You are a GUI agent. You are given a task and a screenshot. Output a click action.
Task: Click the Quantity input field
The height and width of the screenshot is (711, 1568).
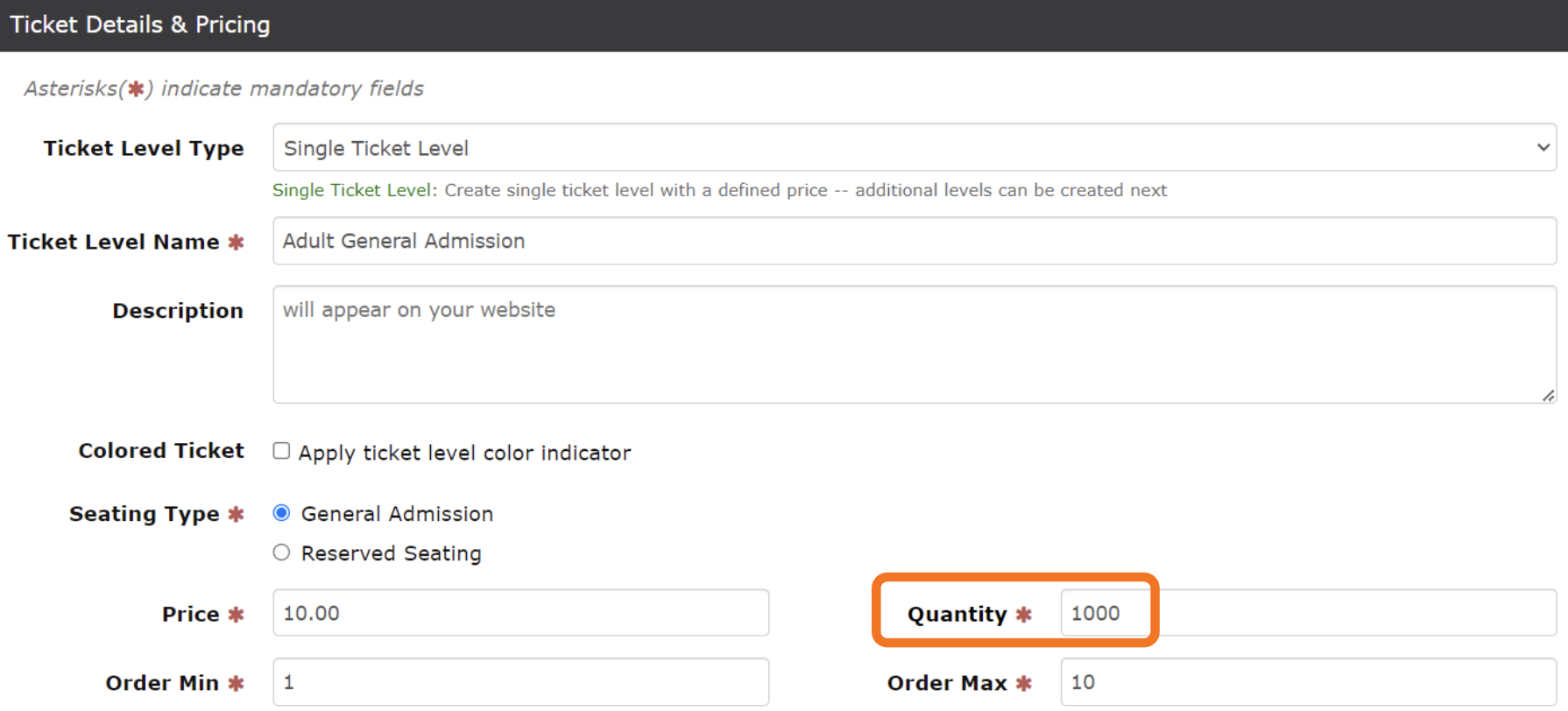(1307, 613)
